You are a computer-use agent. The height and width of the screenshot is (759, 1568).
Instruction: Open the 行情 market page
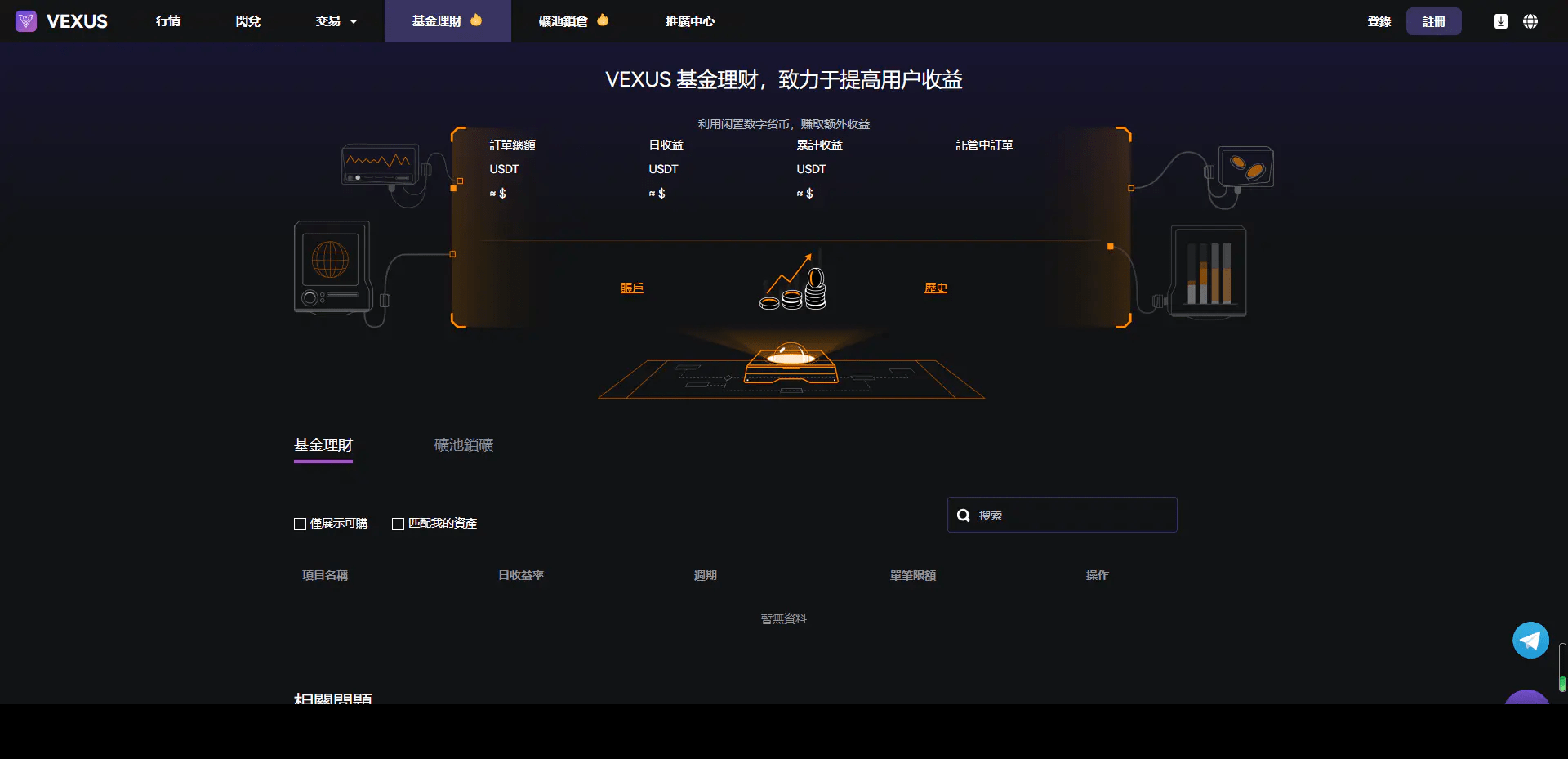[x=168, y=21]
